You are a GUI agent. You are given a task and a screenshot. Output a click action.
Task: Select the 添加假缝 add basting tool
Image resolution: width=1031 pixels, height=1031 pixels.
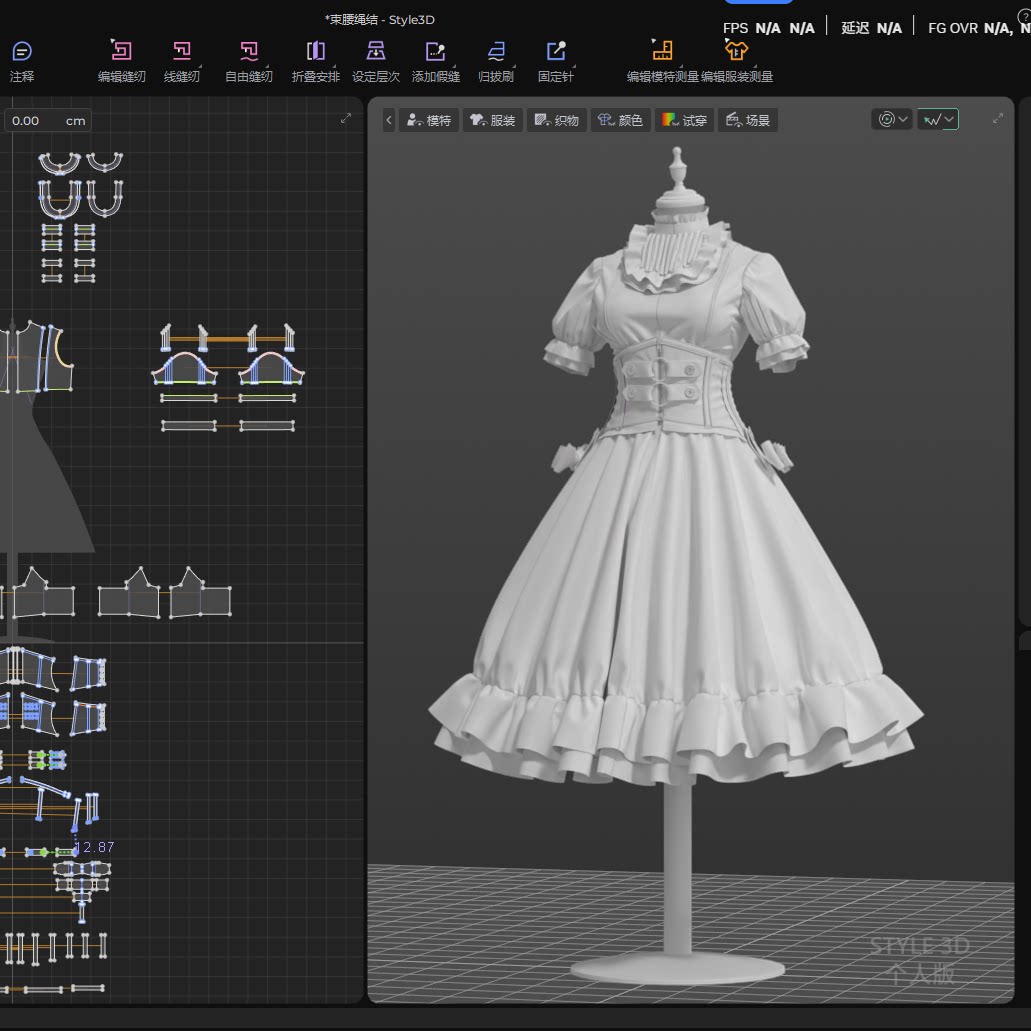pyautogui.click(x=435, y=60)
